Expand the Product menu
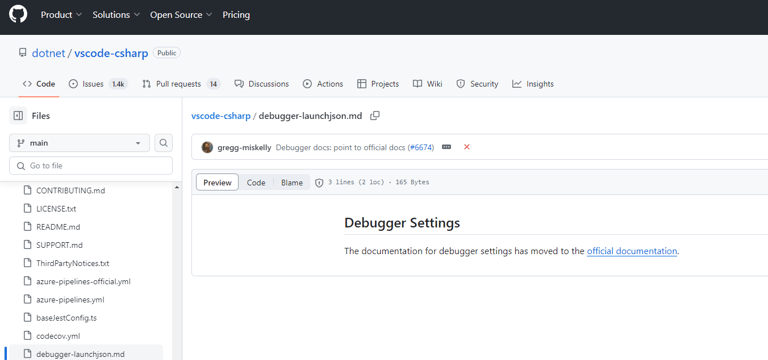 tap(61, 15)
